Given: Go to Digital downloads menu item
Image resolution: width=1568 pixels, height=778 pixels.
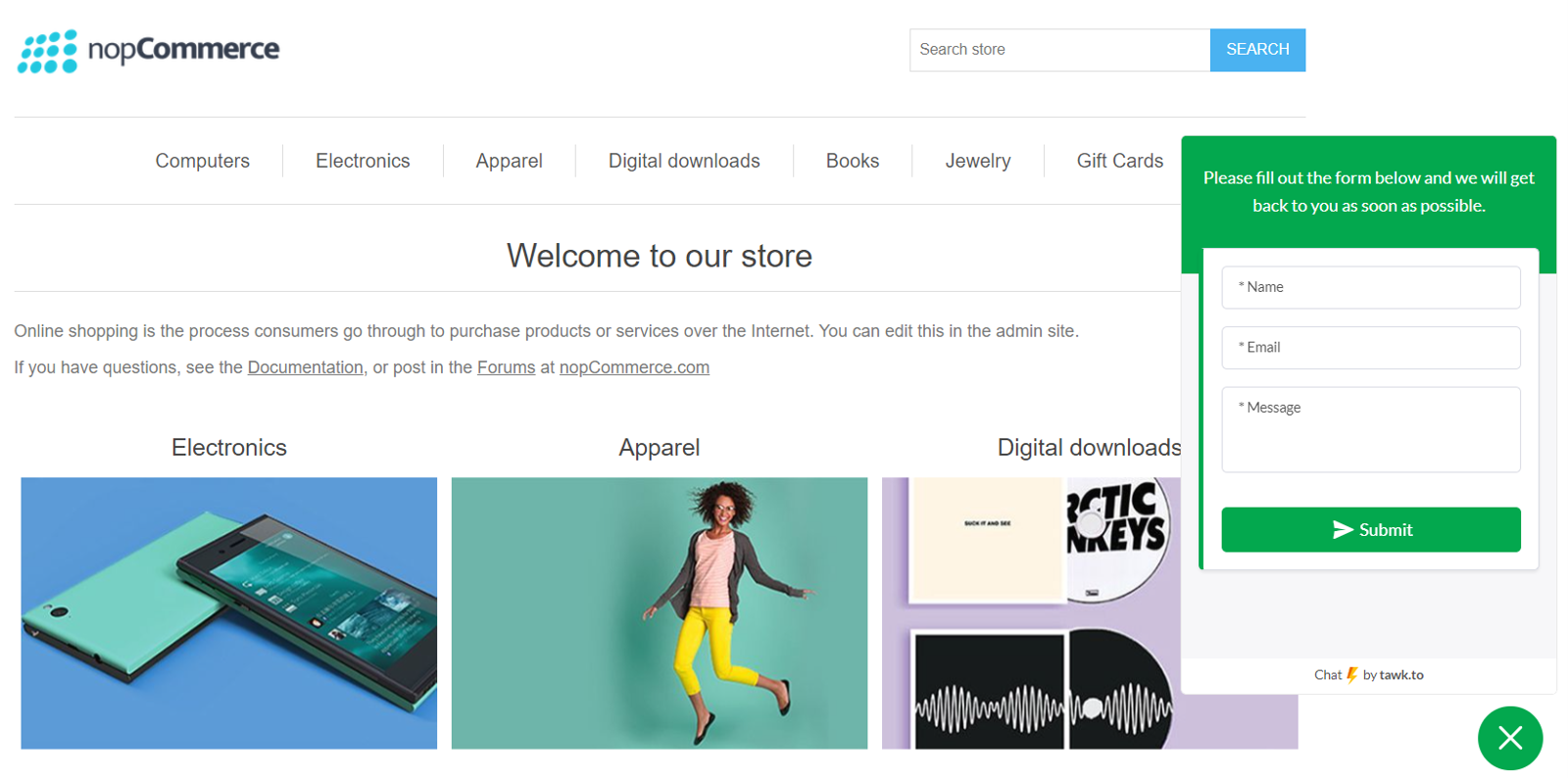Looking at the screenshot, I should (x=684, y=161).
